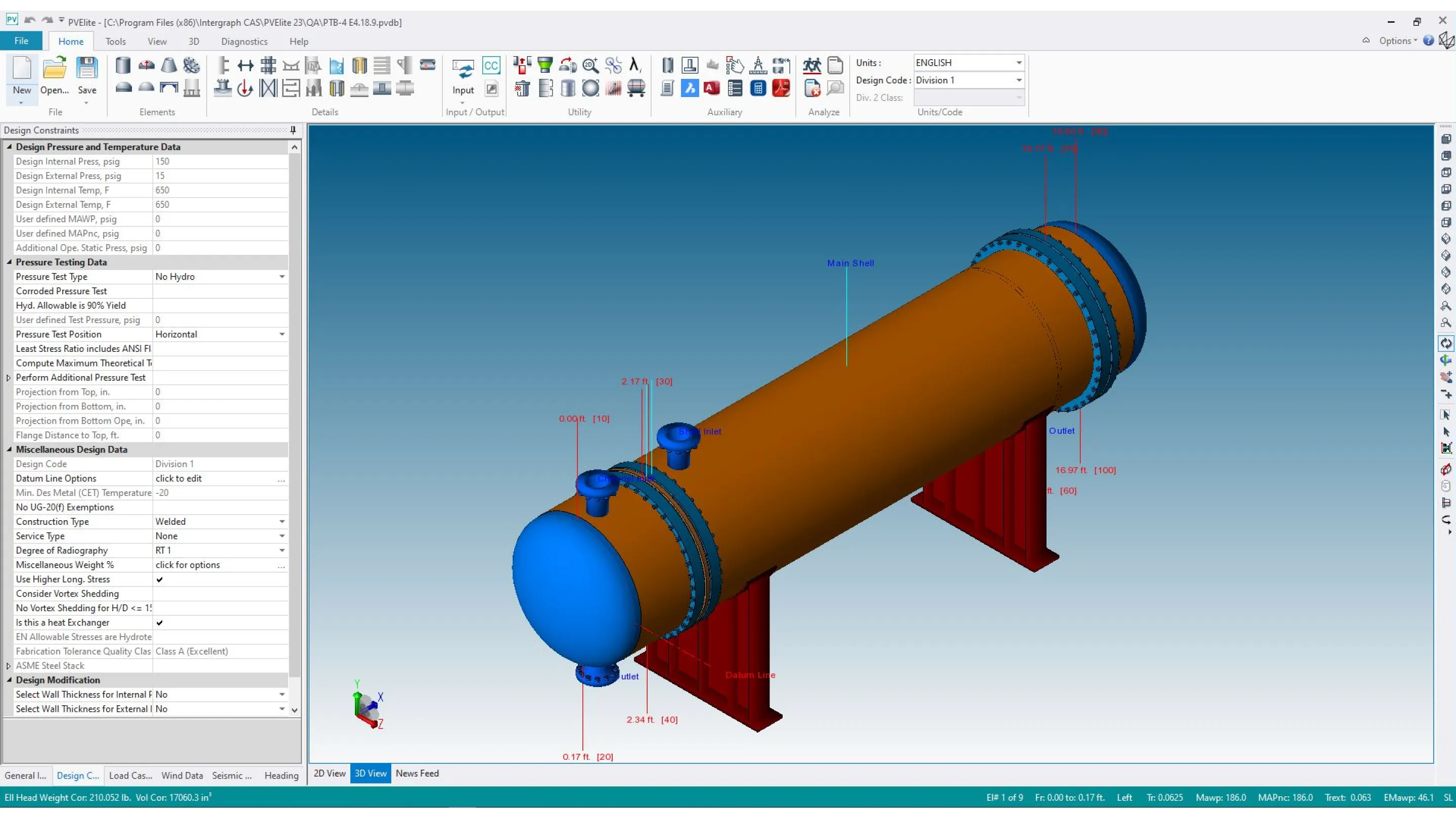This screenshot has height=819, width=1456.
Task: Open the Diagnostics ribbon tab
Action: click(x=244, y=41)
